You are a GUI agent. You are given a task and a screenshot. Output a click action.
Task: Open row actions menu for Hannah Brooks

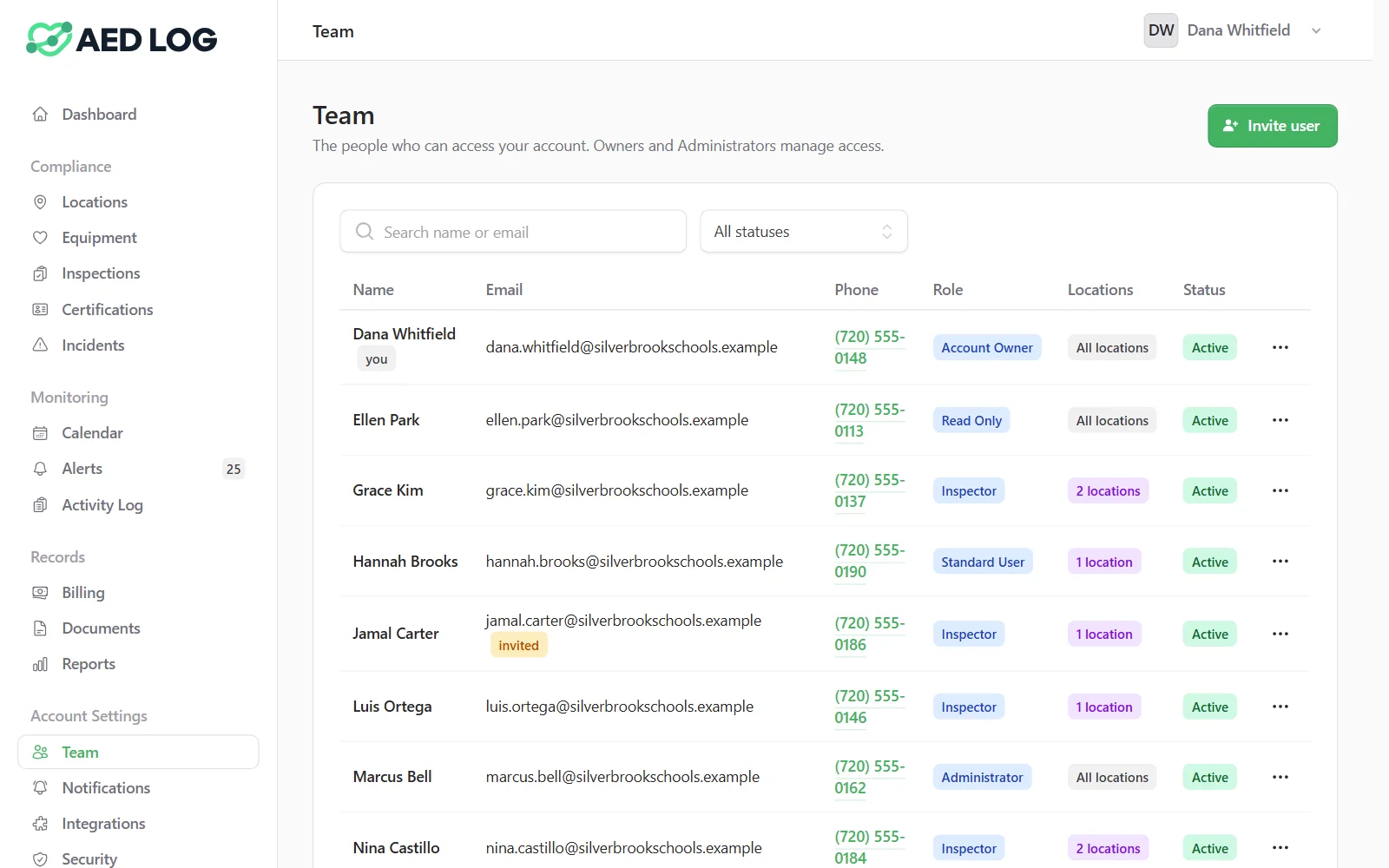tap(1280, 562)
